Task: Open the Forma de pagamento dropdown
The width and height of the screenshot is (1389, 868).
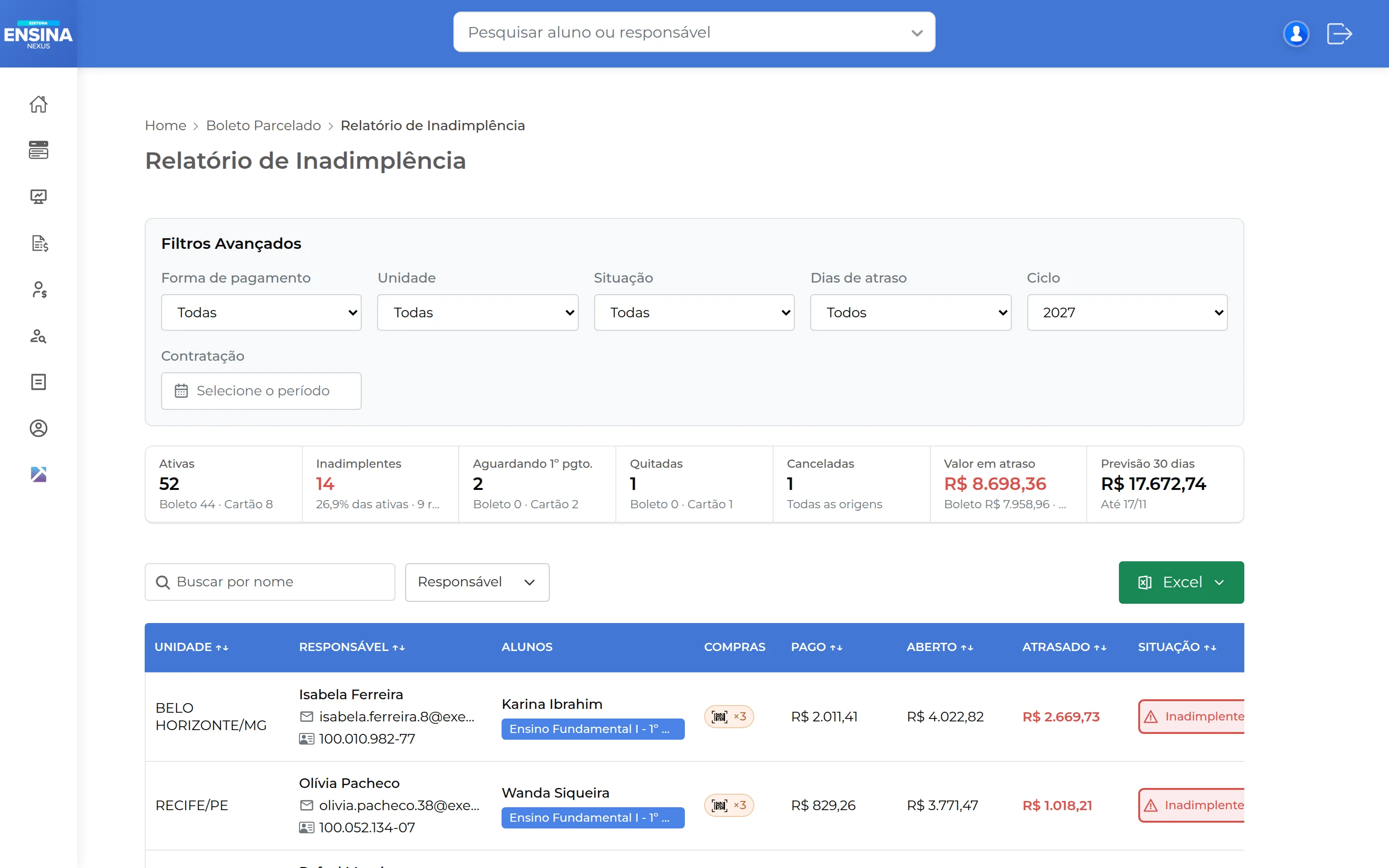Action: pos(261,312)
